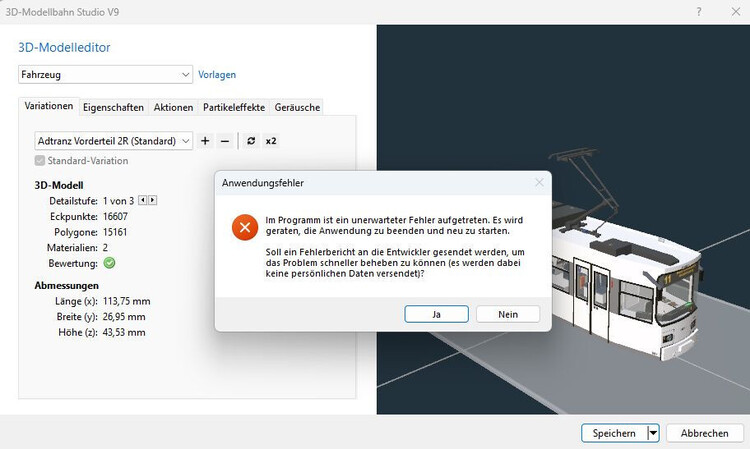The image size is (750, 449).
Task: Open the Fahrzeug model type dropdown
Action: [106, 75]
